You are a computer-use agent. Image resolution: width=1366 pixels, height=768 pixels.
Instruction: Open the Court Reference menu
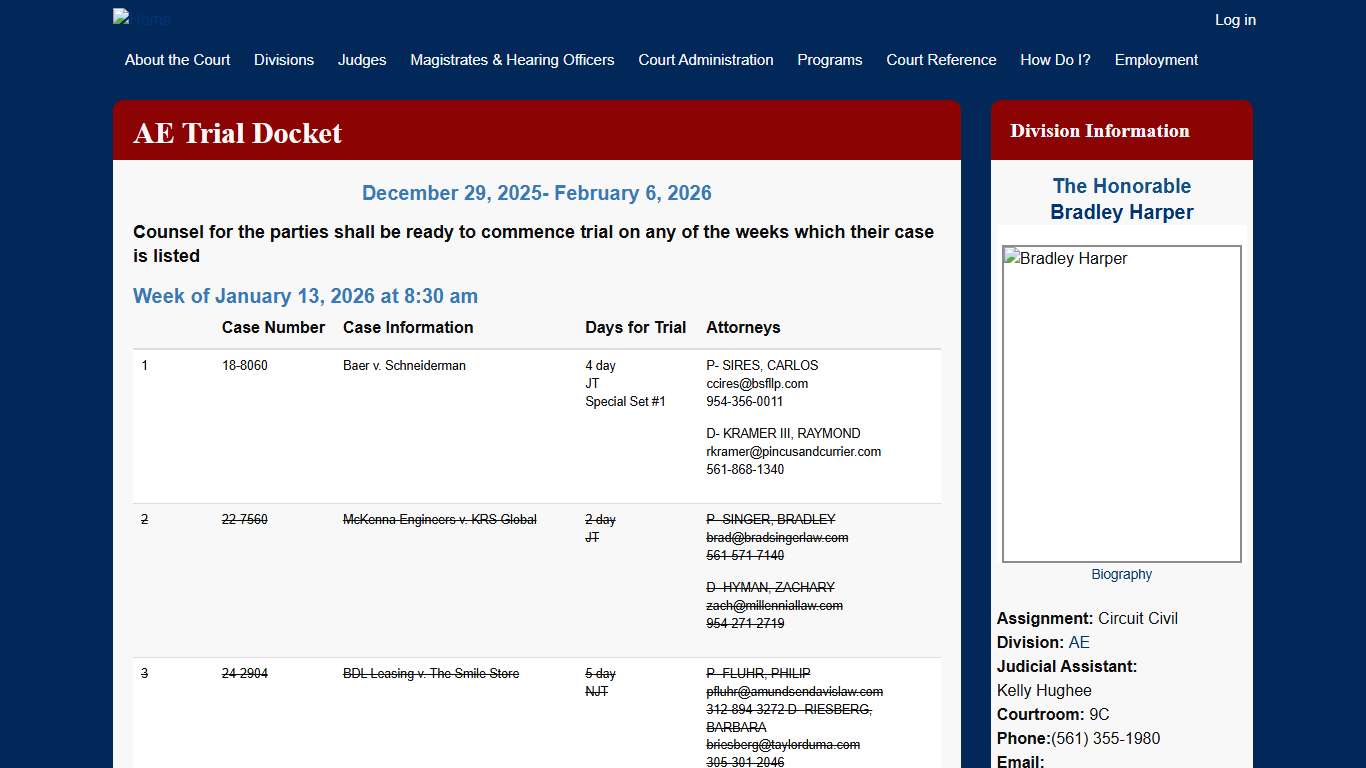(940, 60)
